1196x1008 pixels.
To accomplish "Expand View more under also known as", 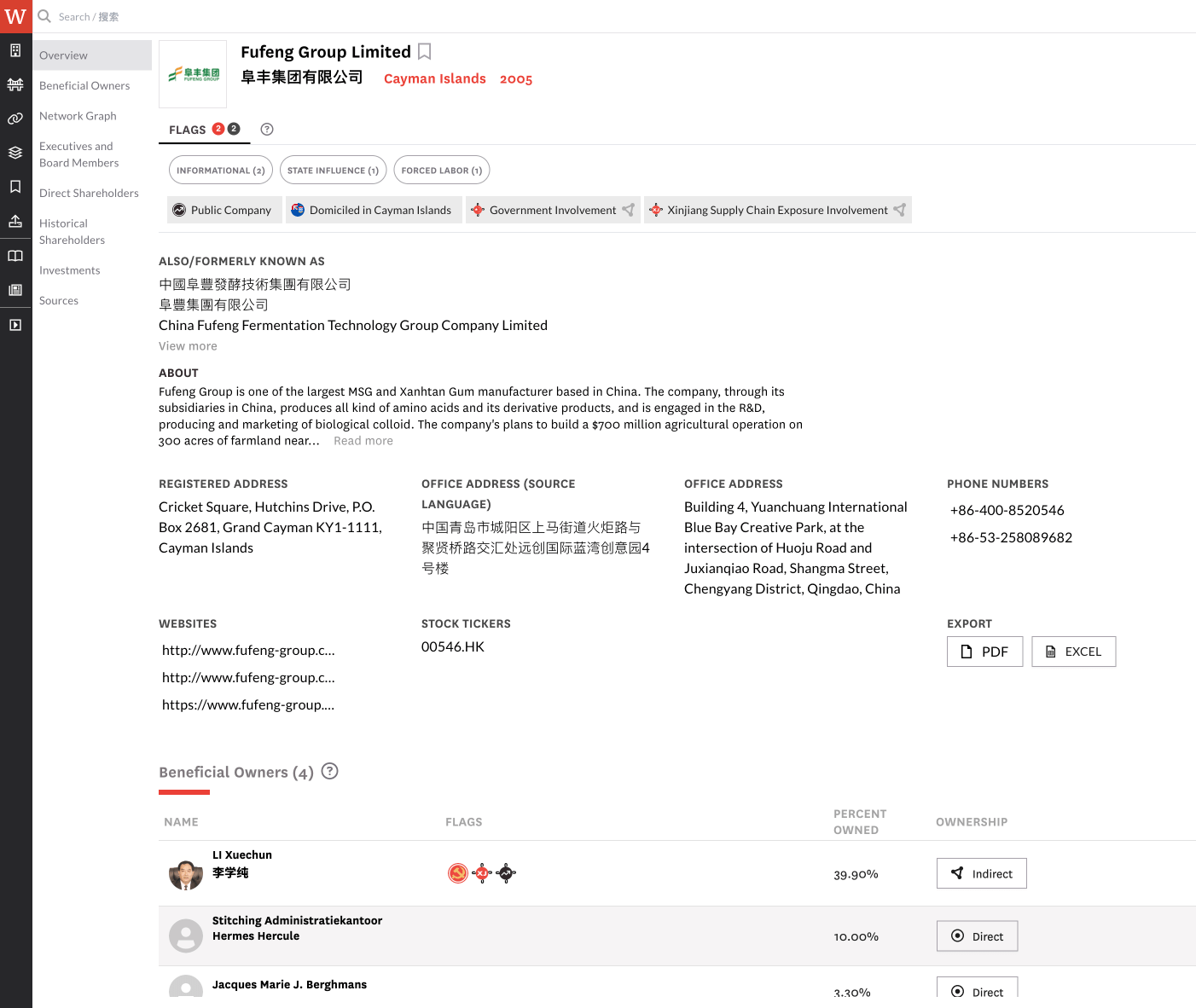I will [188, 346].
